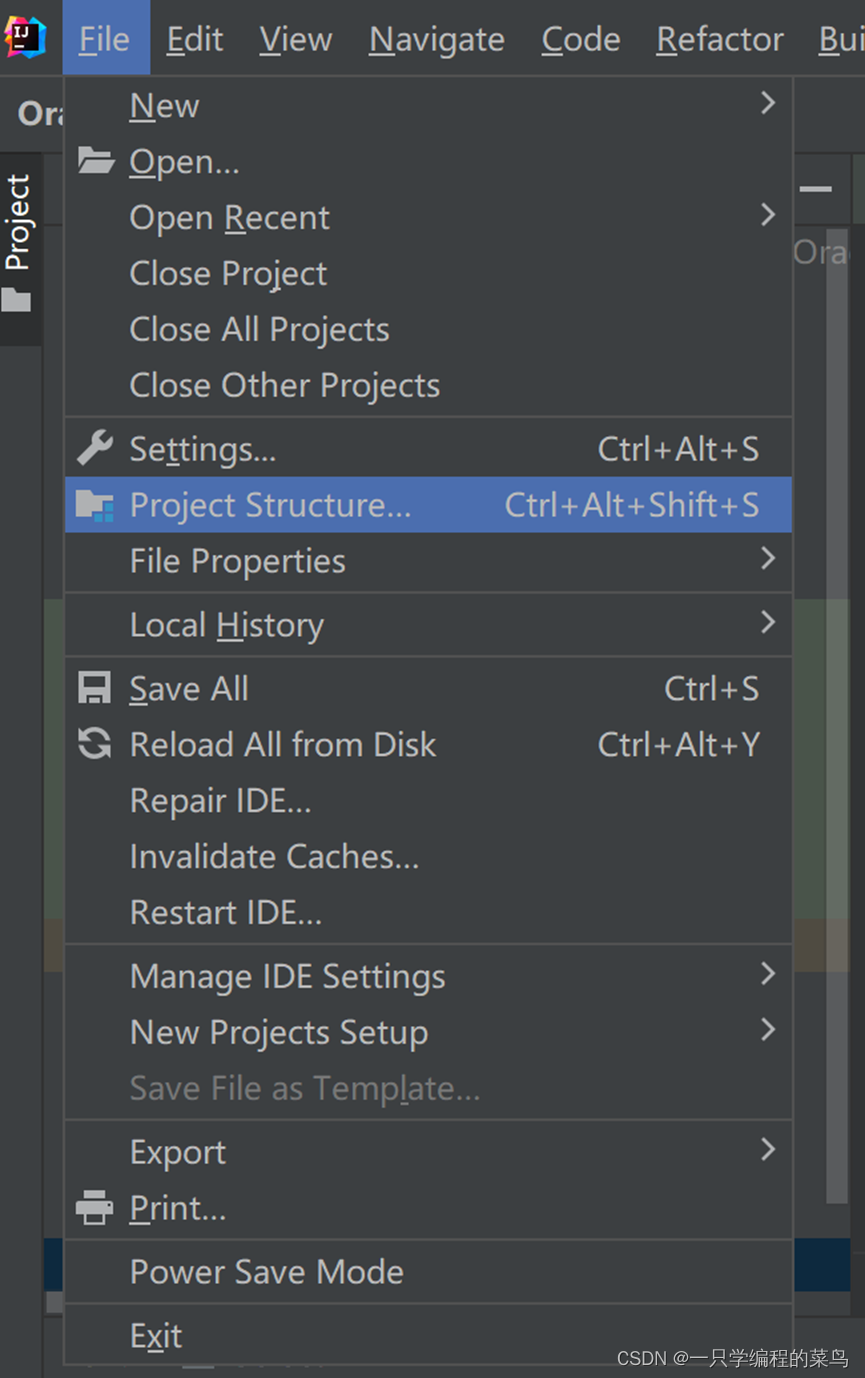The image size is (865, 1378).
Task: Click the Project tool window folder icon
Action: (17, 300)
